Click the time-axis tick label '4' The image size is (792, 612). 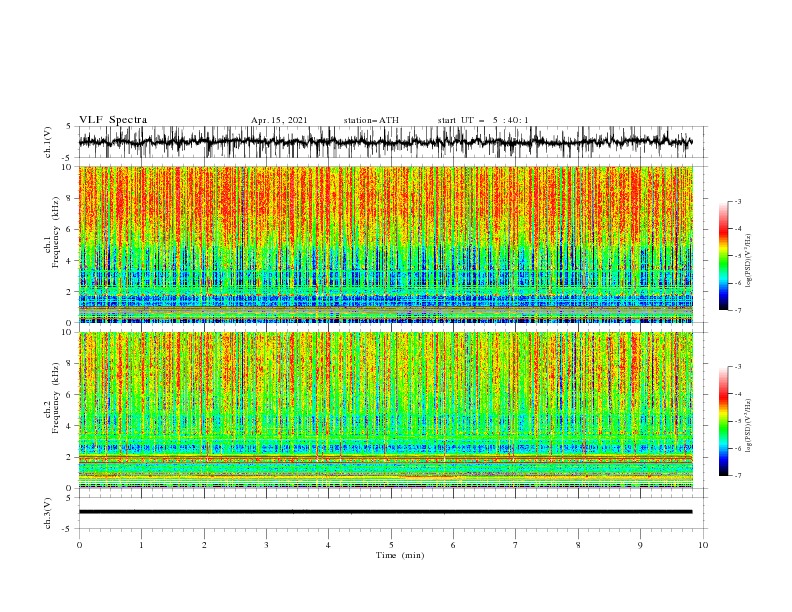coord(328,545)
